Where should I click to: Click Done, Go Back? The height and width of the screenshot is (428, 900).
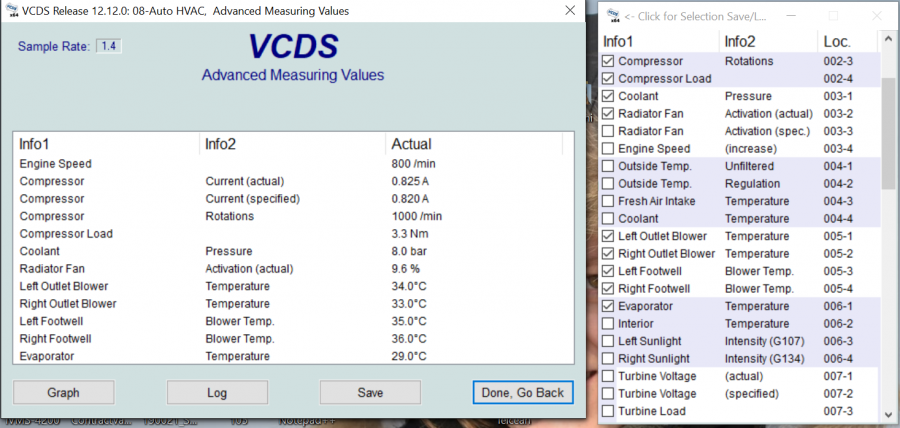tap(522, 393)
